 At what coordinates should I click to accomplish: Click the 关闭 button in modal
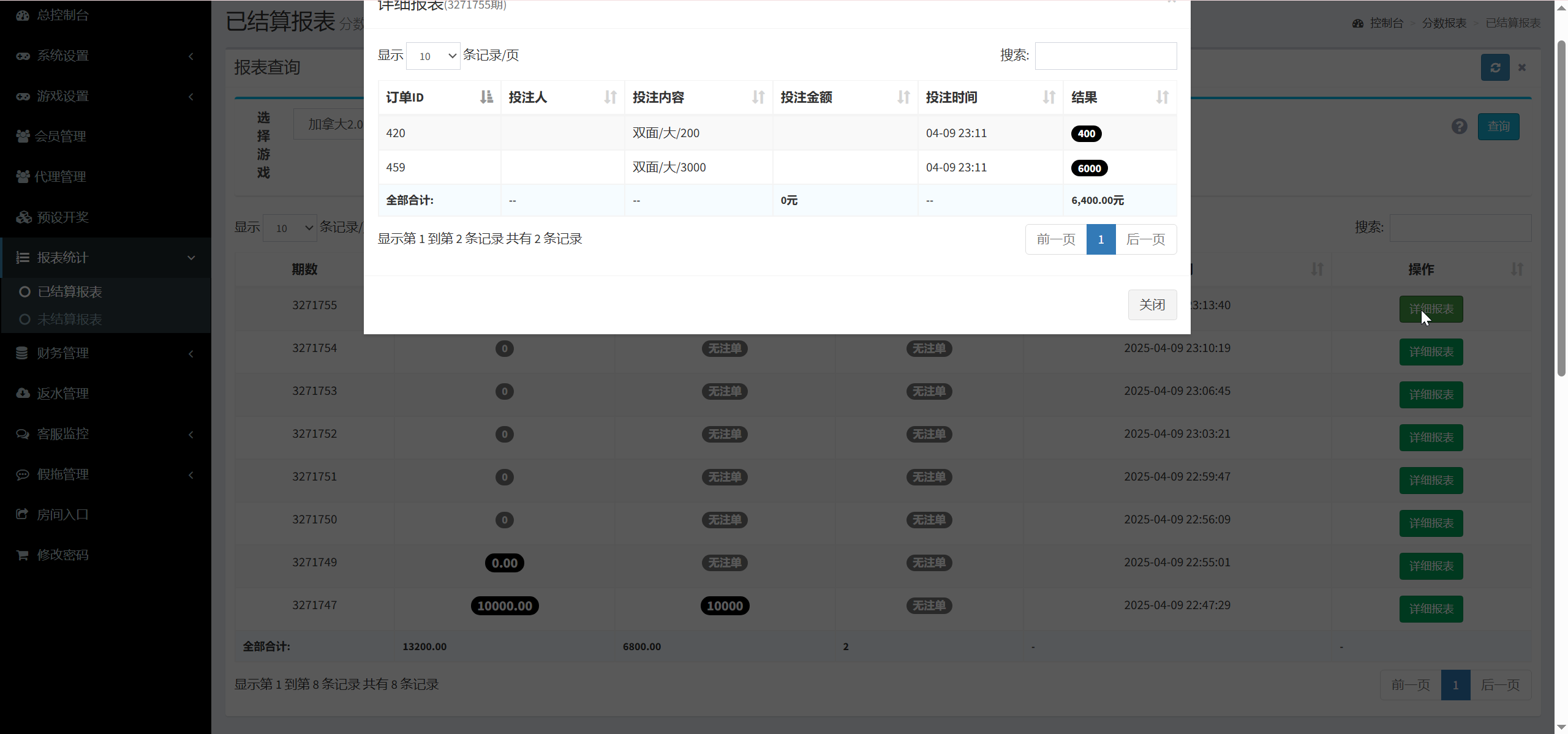(1151, 305)
